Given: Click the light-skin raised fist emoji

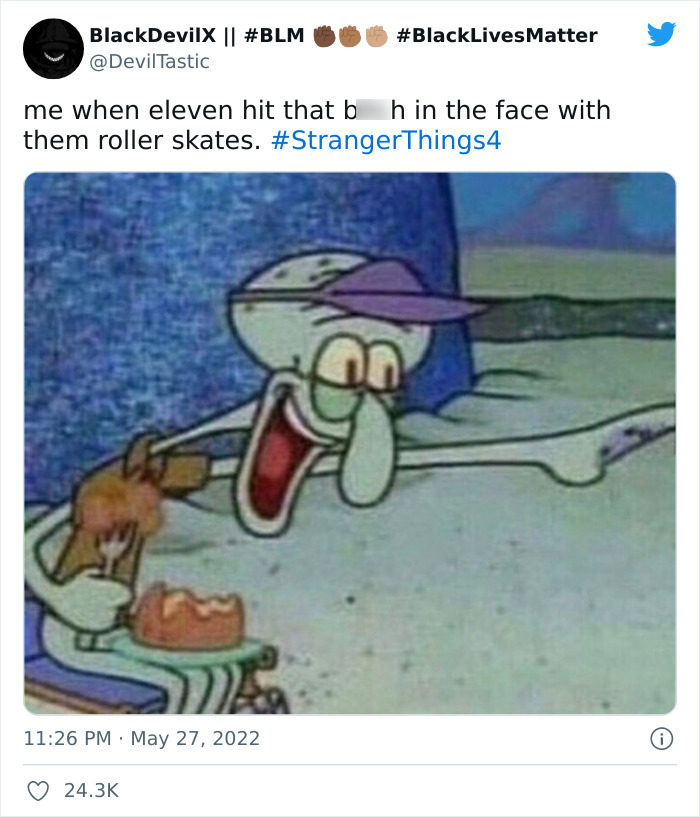Looking at the screenshot, I should [376, 36].
